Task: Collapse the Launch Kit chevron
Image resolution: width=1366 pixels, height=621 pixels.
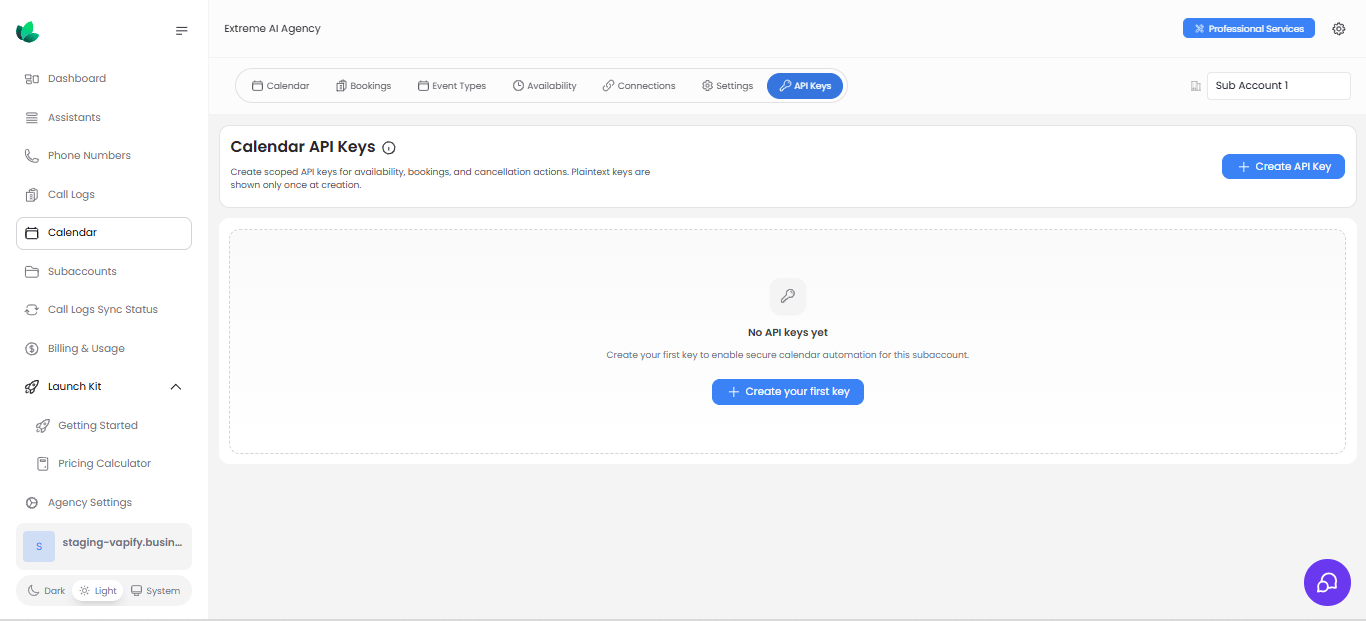Action: pos(176,387)
